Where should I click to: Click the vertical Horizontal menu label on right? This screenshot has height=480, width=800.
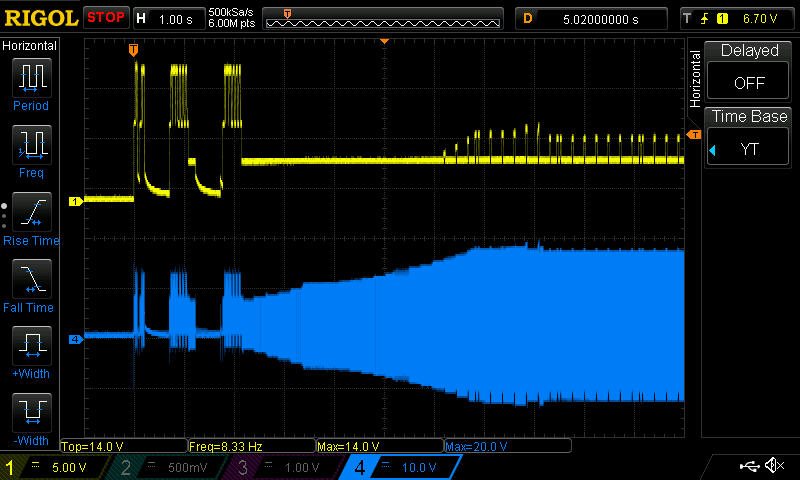point(695,79)
